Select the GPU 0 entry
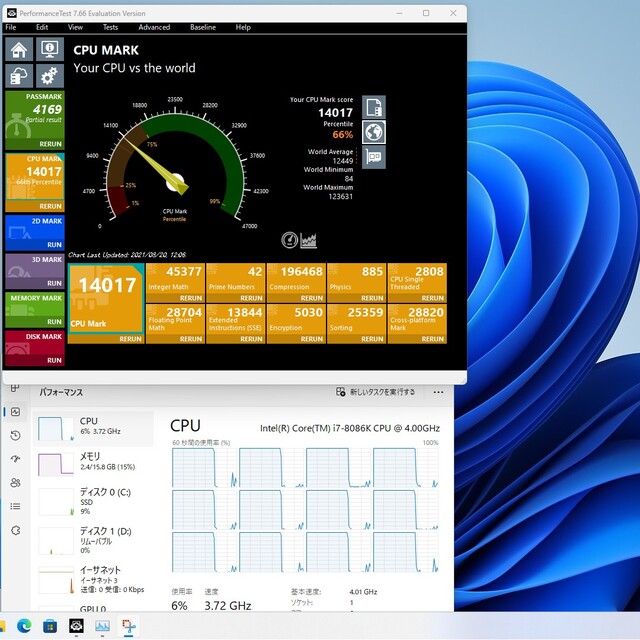Image resolution: width=640 pixels, height=640 pixels. (x=93, y=607)
